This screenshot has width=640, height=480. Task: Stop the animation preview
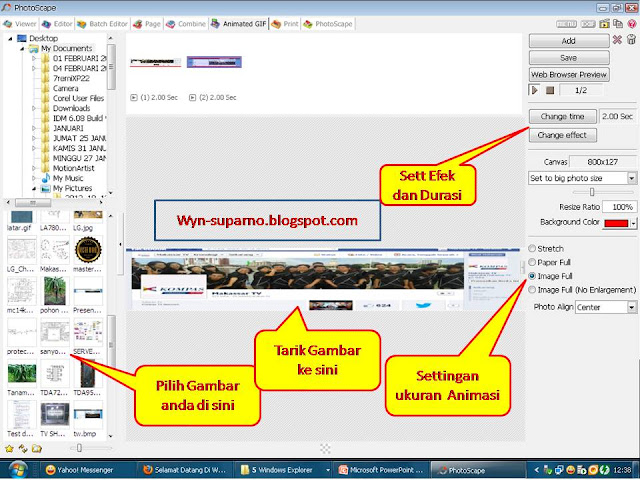550,90
